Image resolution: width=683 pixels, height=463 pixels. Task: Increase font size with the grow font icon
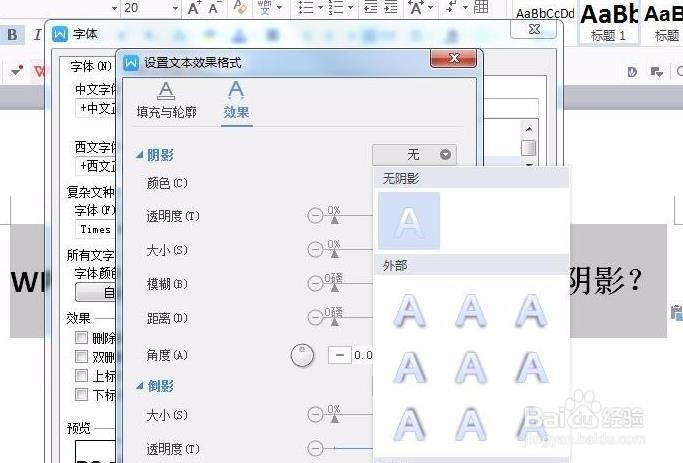[194, 8]
